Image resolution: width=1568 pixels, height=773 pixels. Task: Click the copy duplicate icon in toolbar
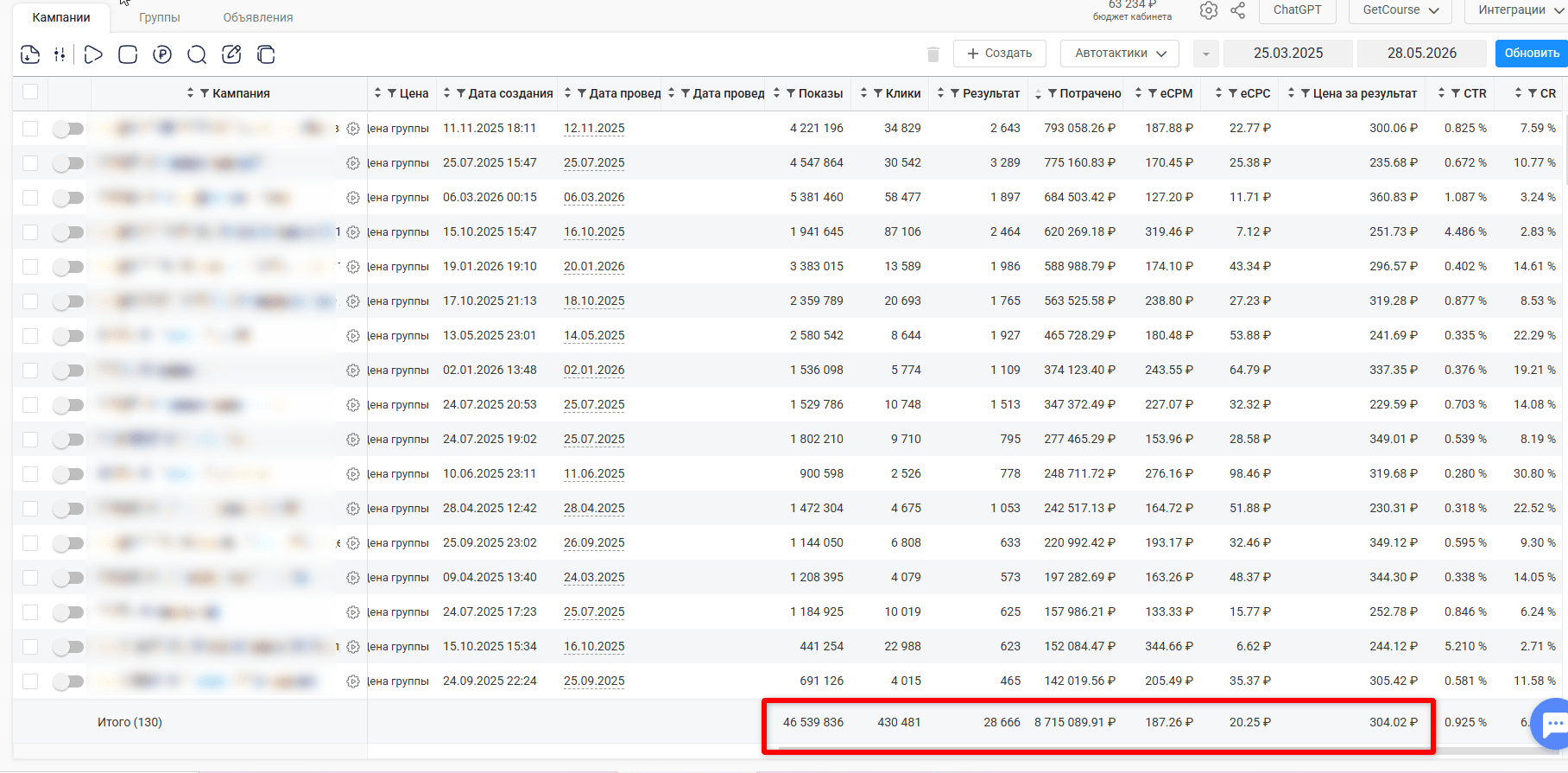click(x=266, y=54)
